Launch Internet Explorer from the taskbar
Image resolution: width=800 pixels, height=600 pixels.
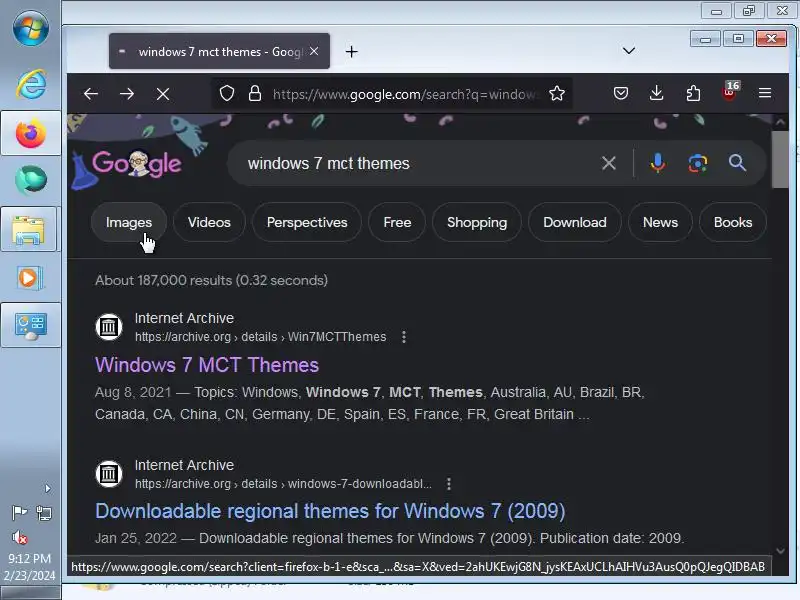tap(31, 84)
